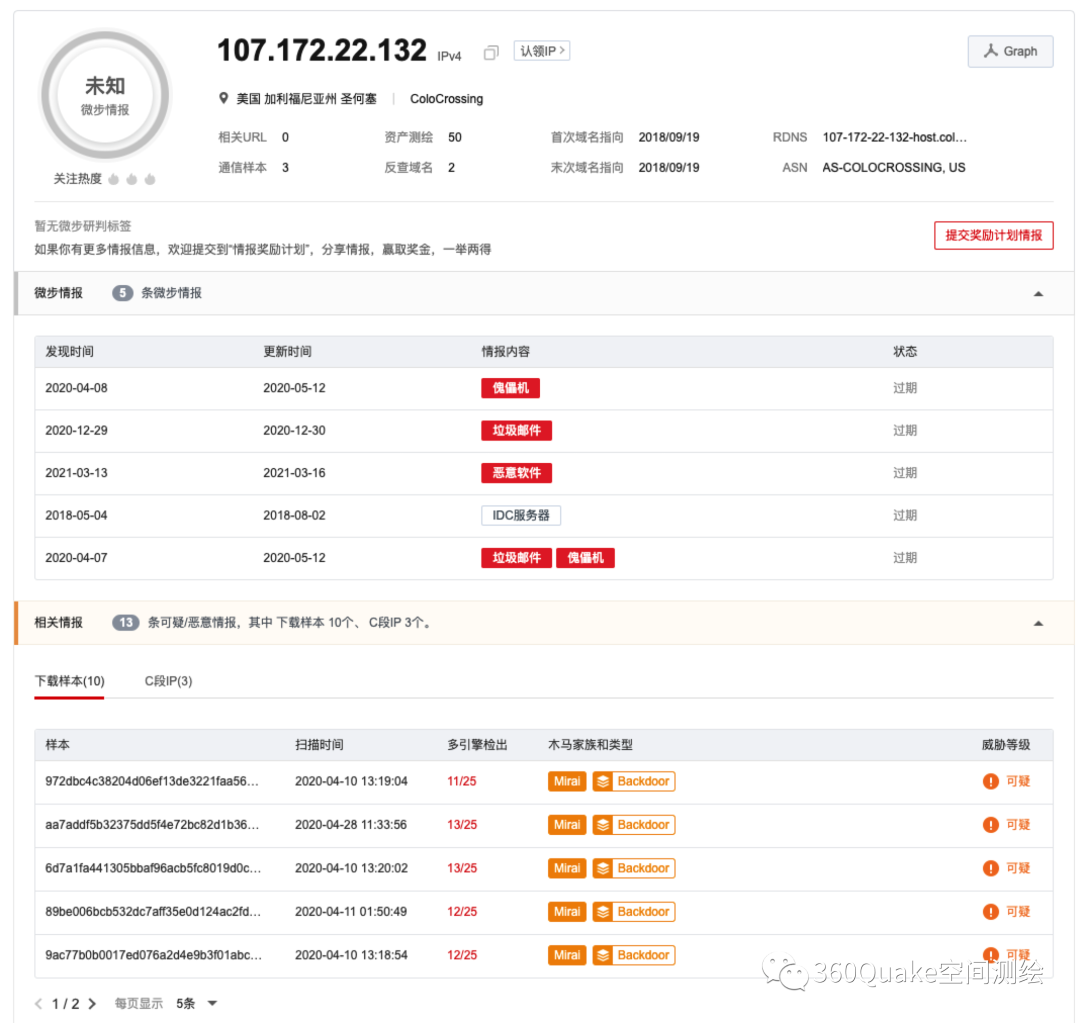This screenshot has height=1023, width=1080.
Task: Click the IDC服务器 tag
Action: pos(520,515)
